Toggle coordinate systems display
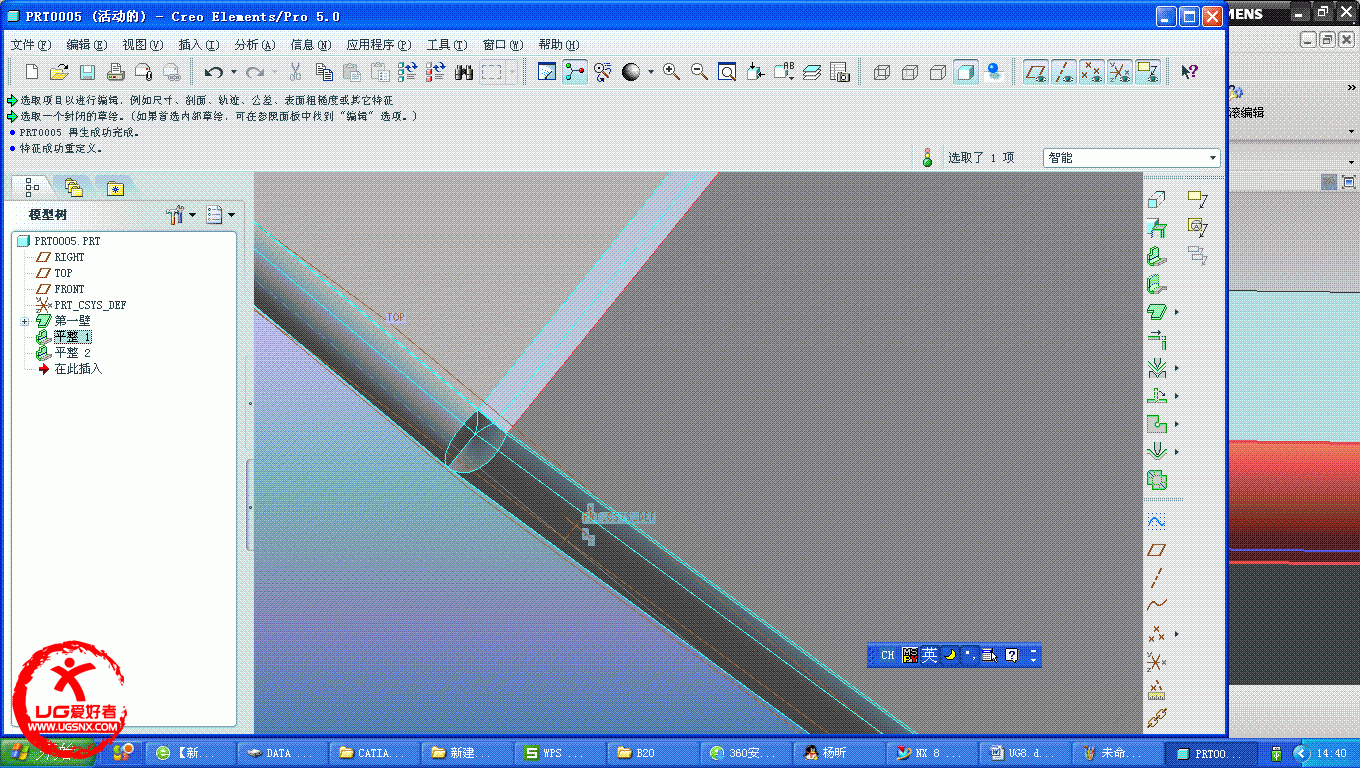The height and width of the screenshot is (768, 1360). coord(1120,72)
